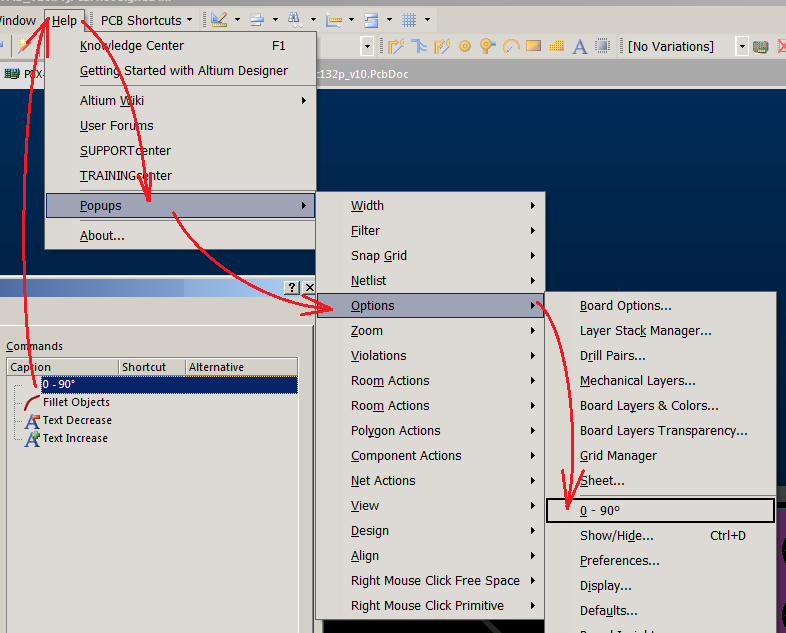Choose TRAININGcenter menu entry
The height and width of the screenshot is (633, 786).
tap(180, 176)
